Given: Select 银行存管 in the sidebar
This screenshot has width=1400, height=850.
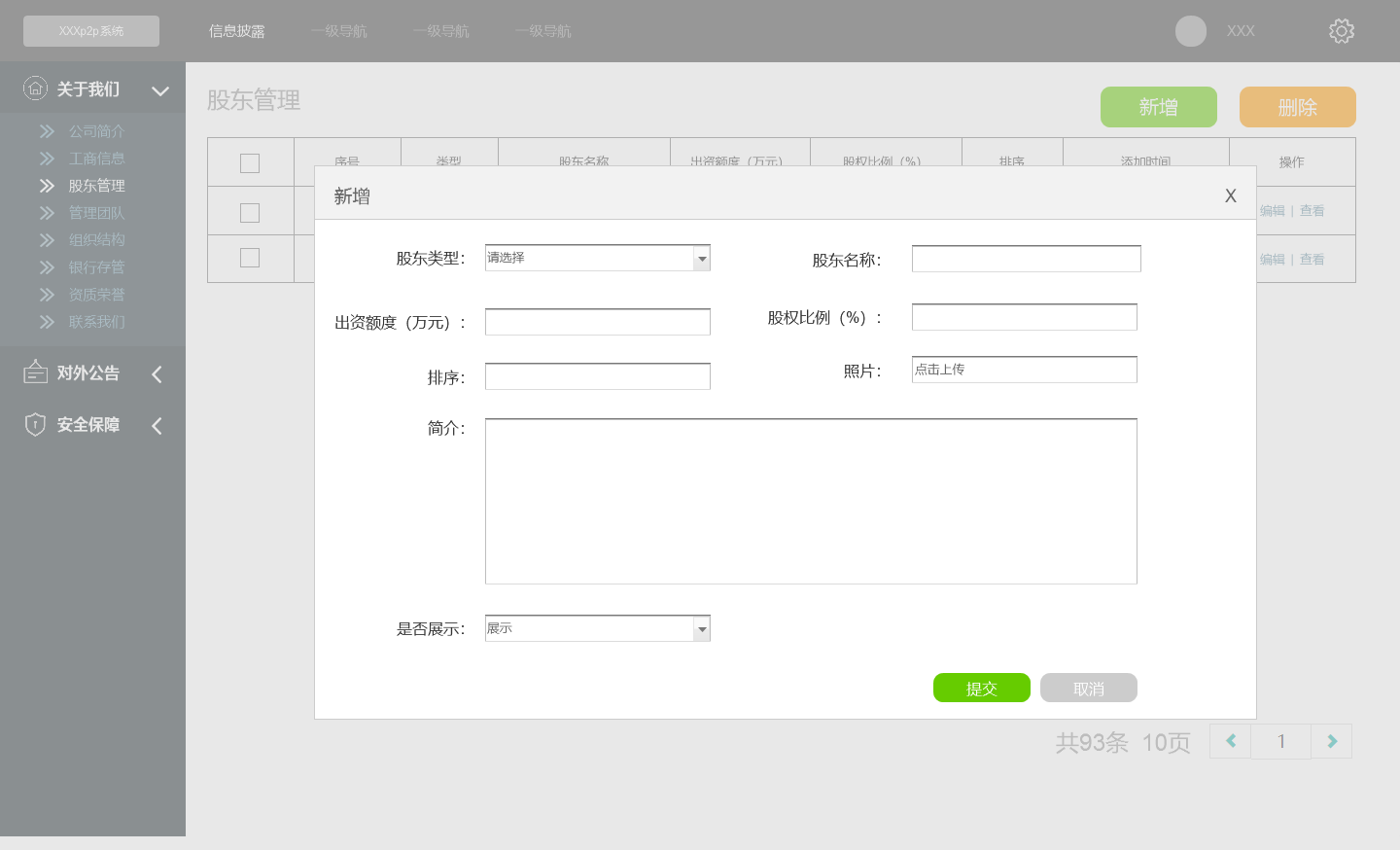Looking at the screenshot, I should [x=96, y=267].
